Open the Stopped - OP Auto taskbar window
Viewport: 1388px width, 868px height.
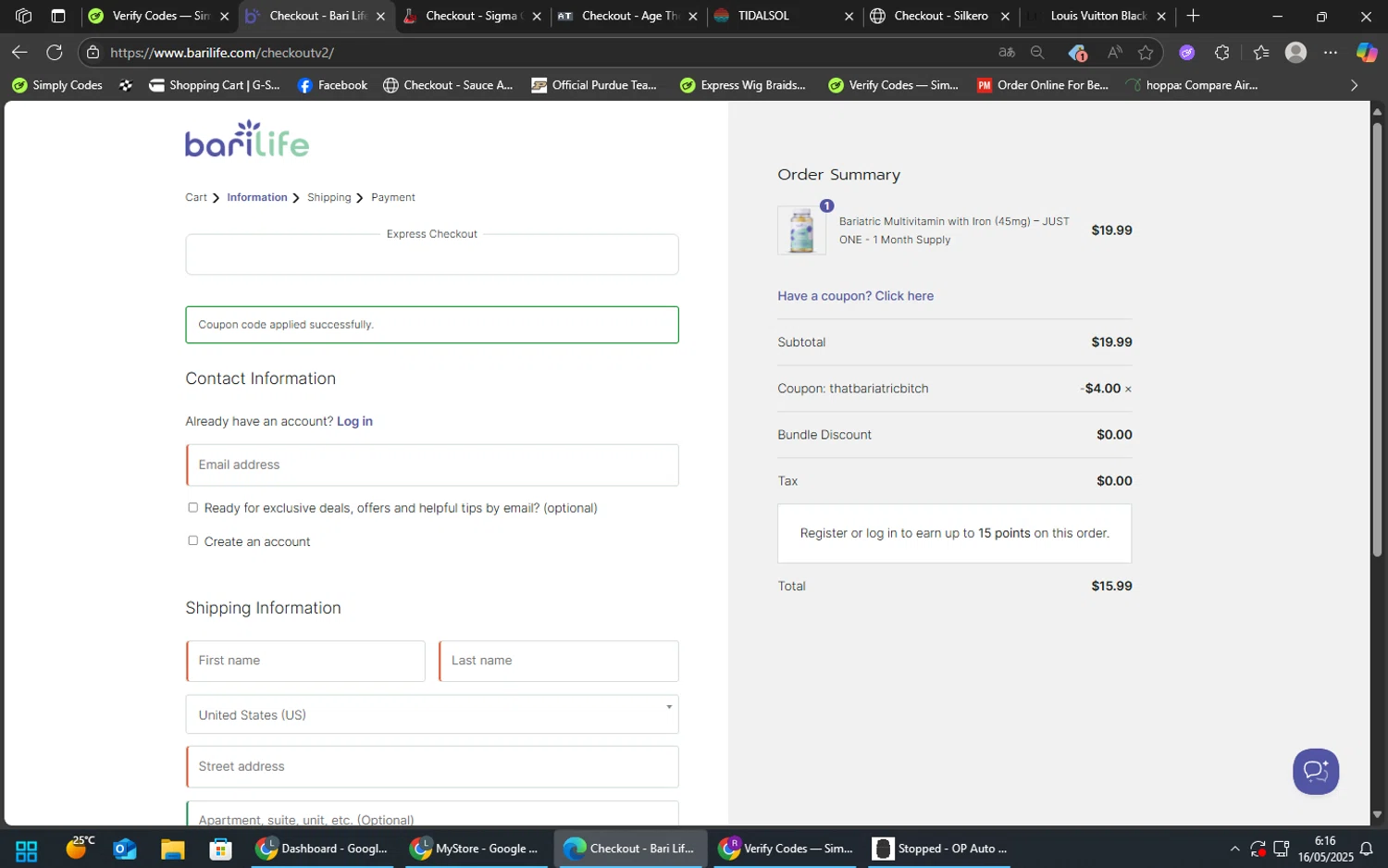[940, 849]
